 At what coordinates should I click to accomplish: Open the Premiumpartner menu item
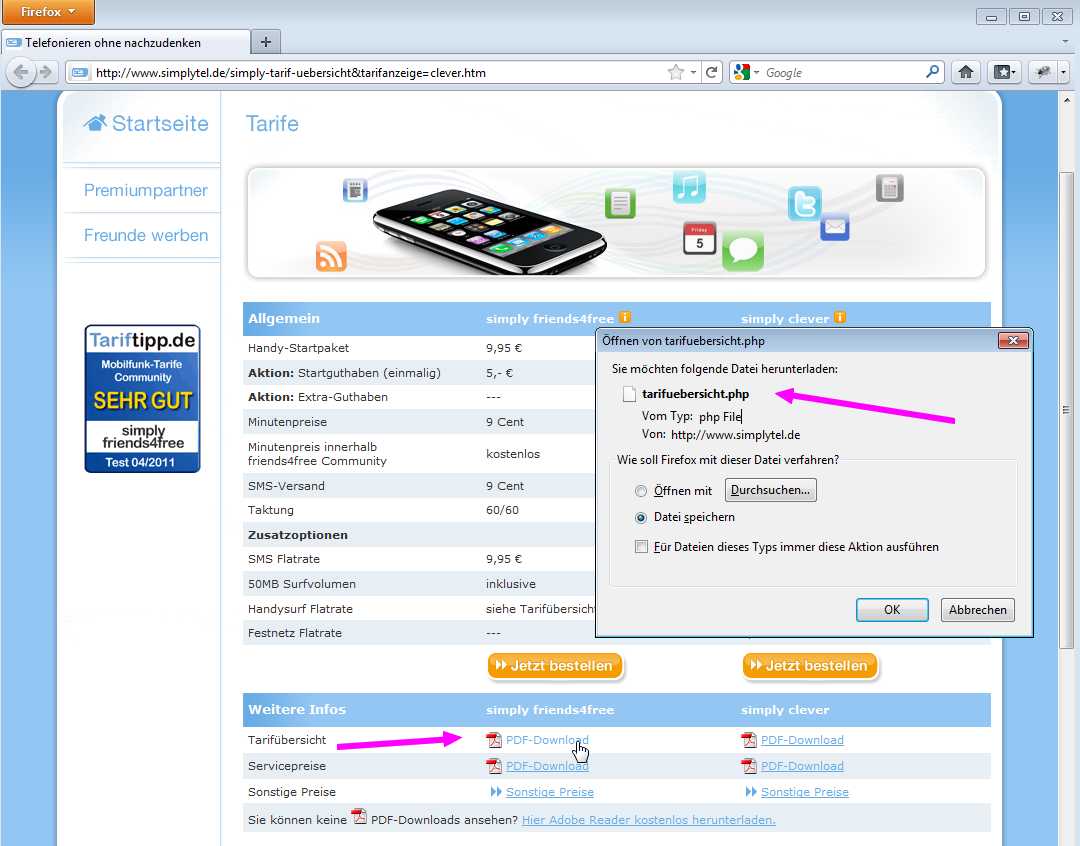(145, 190)
